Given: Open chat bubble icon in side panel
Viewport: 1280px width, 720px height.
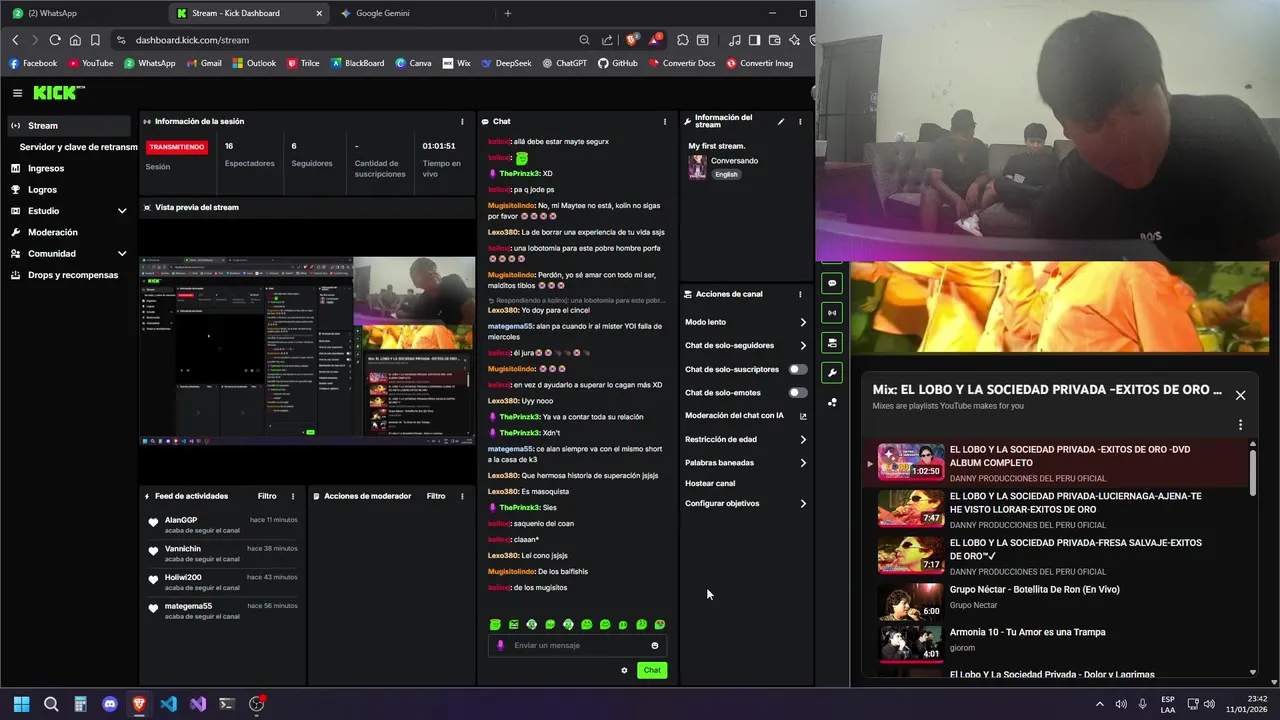Looking at the screenshot, I should (x=832, y=283).
